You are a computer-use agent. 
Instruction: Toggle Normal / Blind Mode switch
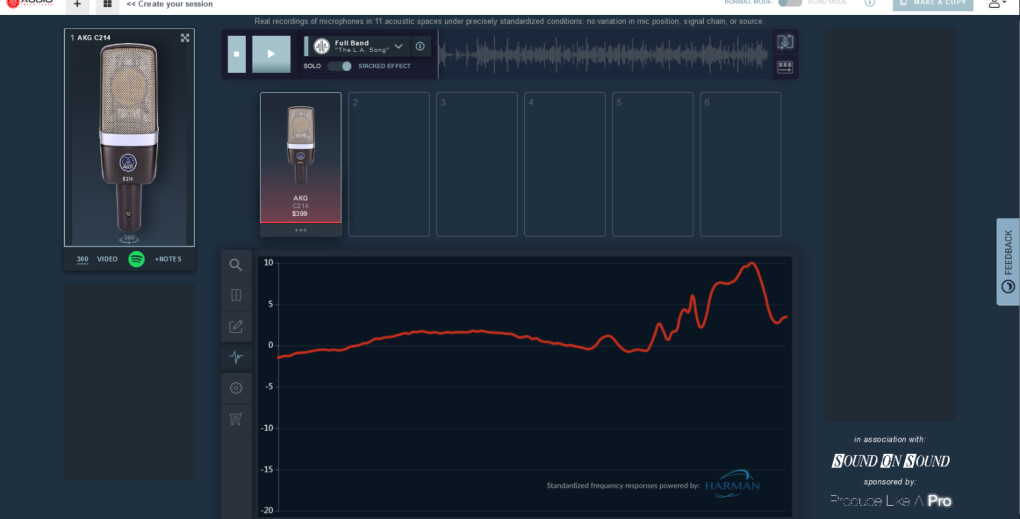(790, 3)
